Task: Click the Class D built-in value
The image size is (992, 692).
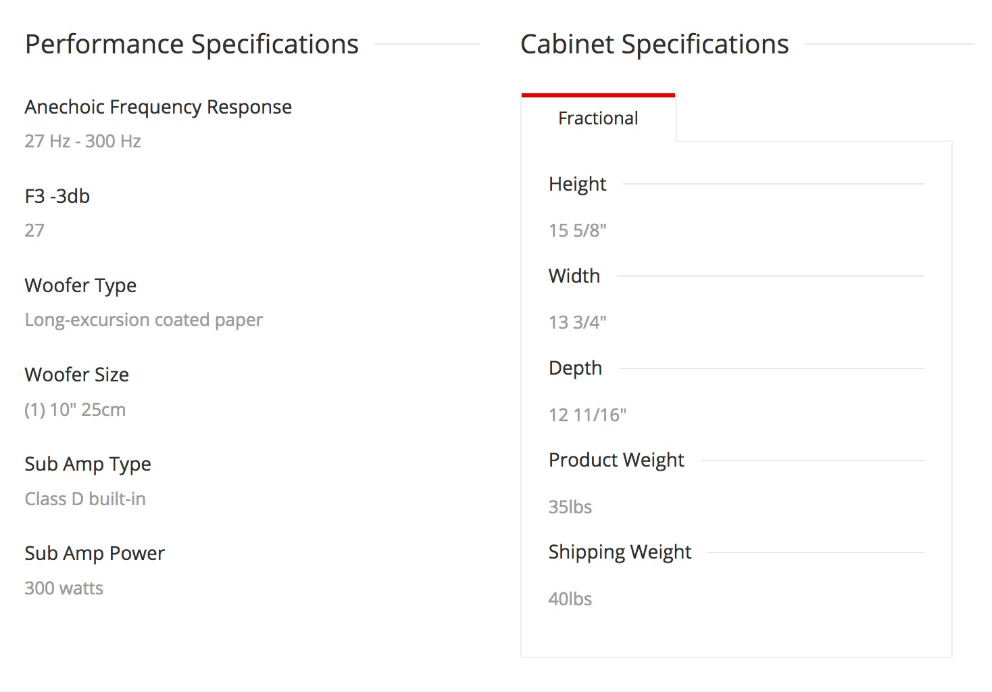Action: click(85, 499)
